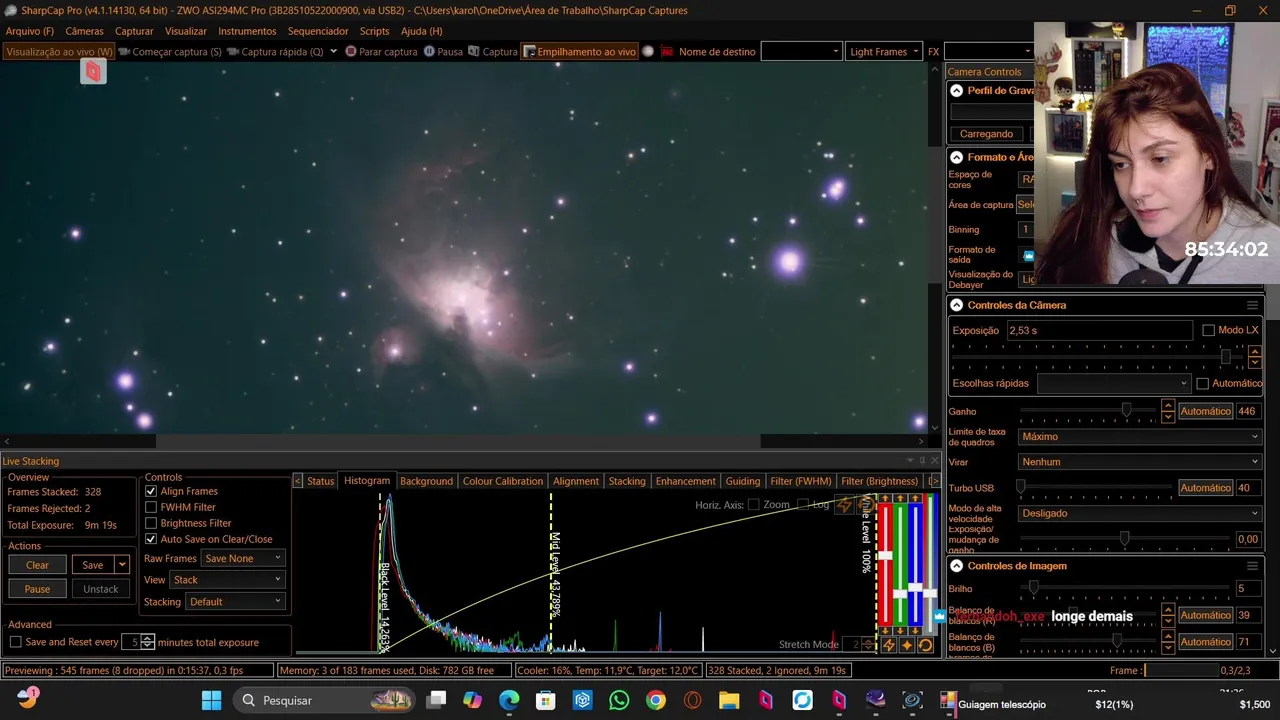Click the Pausa toolbar button
Viewport: 1280px width, 720px height.
coord(443,52)
